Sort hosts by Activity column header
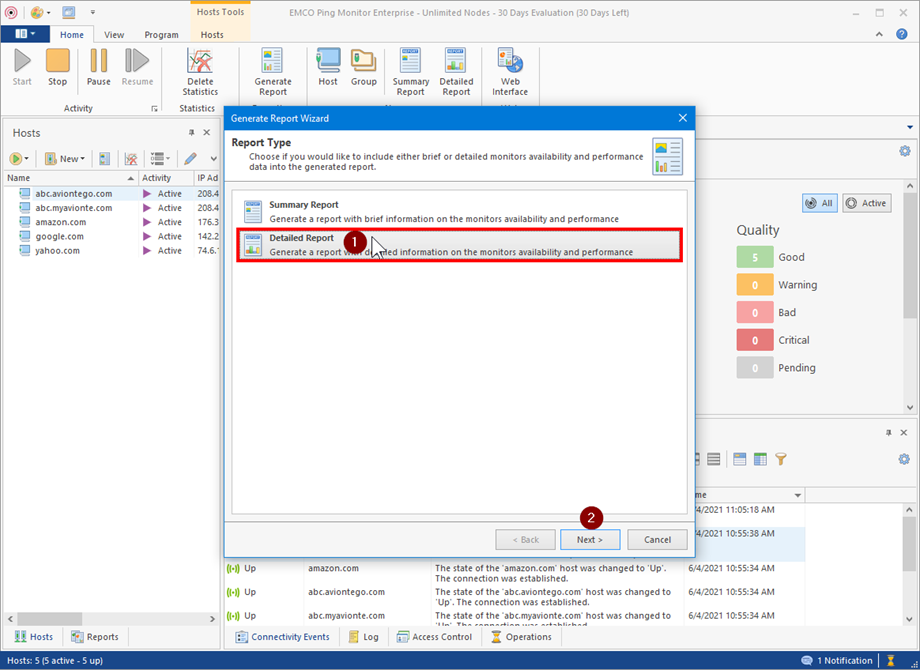 (x=166, y=178)
